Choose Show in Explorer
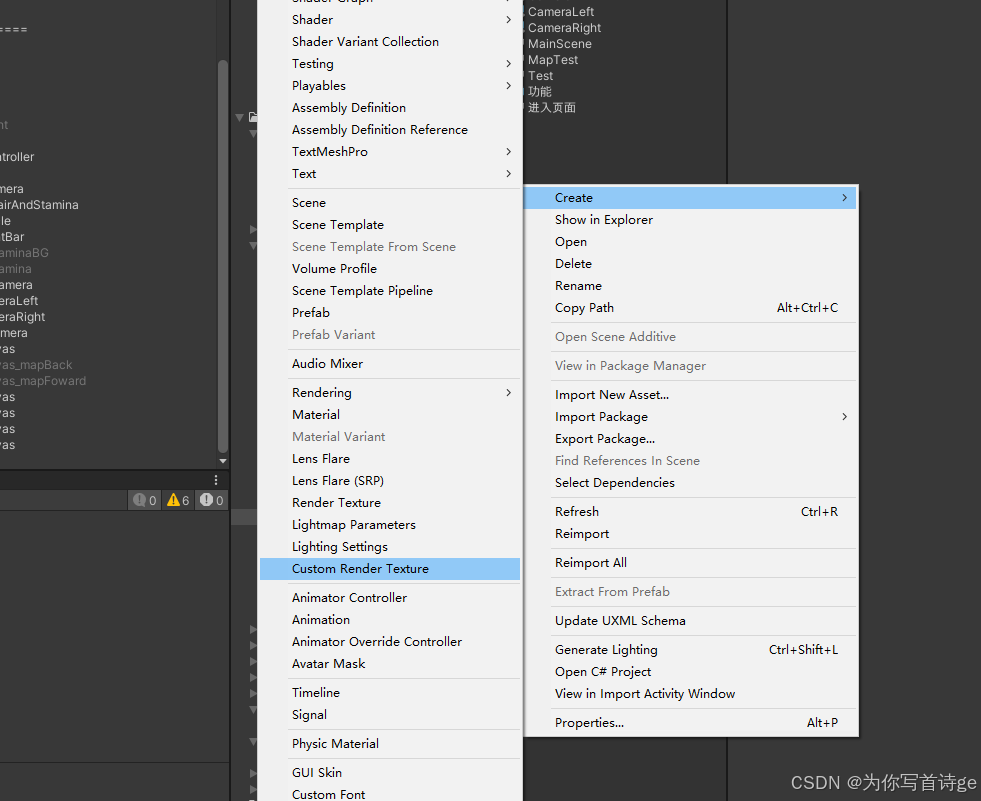Screen dimensions: 981x801 691,220
